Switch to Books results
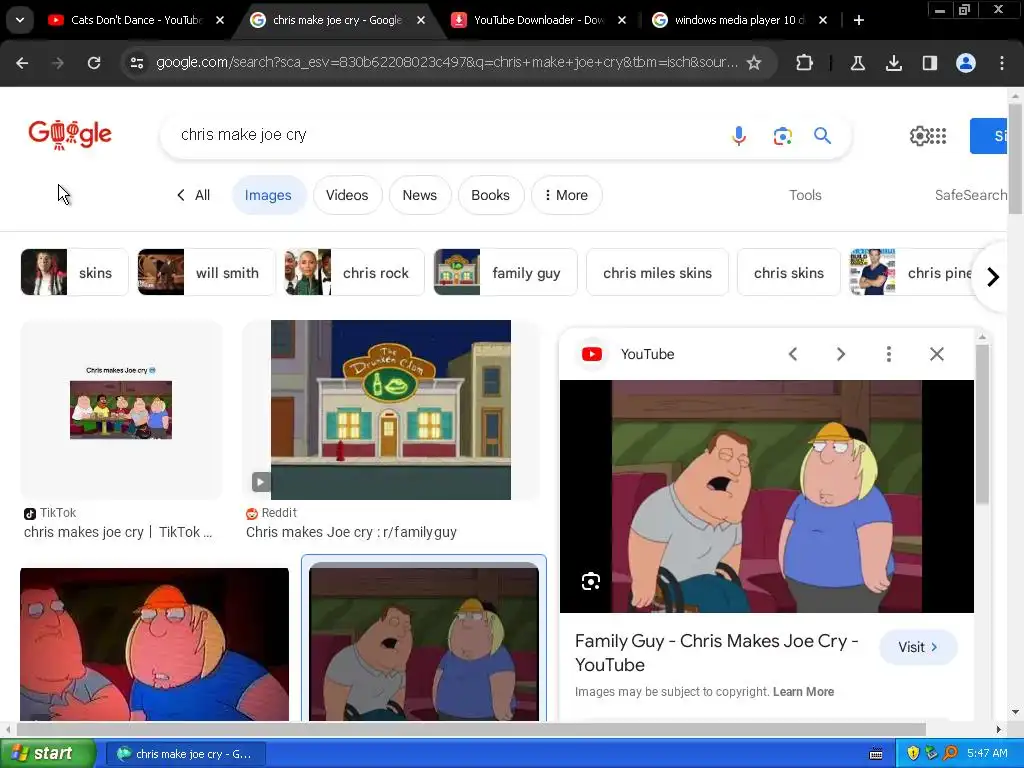Image resolution: width=1024 pixels, height=768 pixels. 490,195
